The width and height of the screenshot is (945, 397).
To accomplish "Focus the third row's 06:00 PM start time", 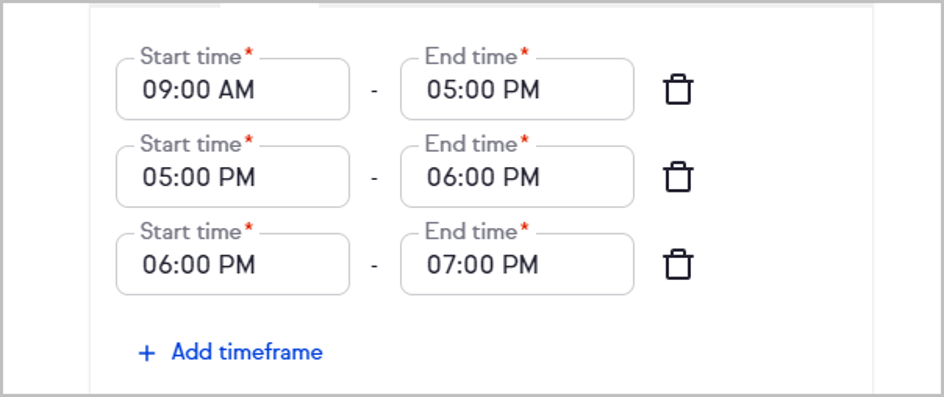I will tap(233, 264).
